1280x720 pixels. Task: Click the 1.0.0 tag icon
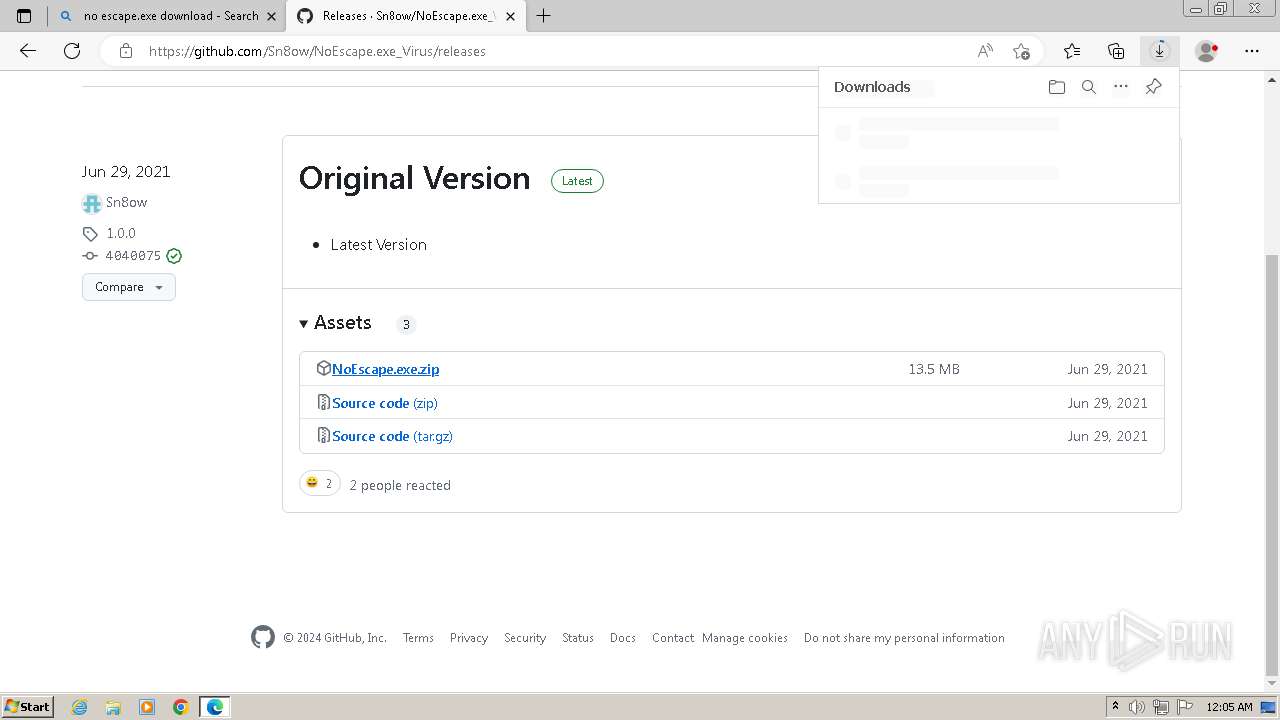coord(90,233)
